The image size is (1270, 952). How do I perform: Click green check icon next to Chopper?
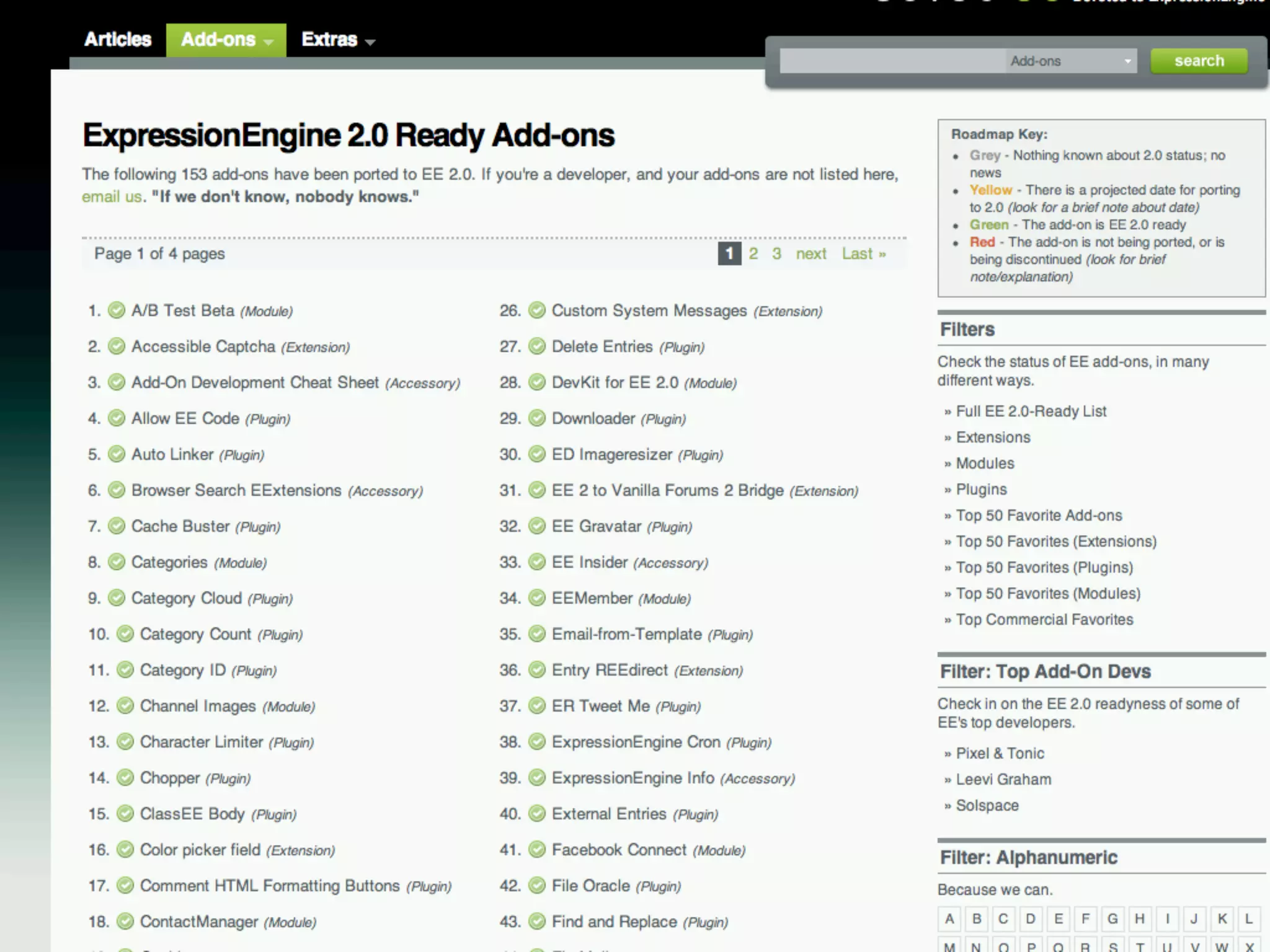125,777
